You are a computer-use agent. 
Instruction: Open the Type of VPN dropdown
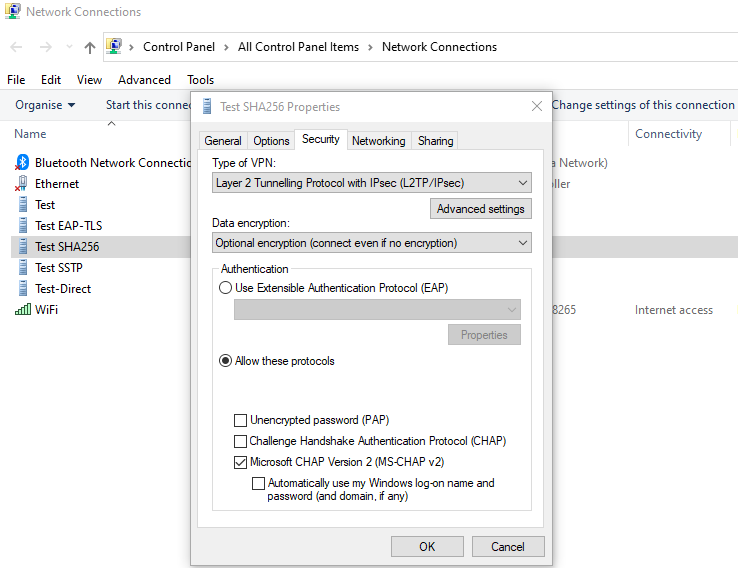pos(372,183)
